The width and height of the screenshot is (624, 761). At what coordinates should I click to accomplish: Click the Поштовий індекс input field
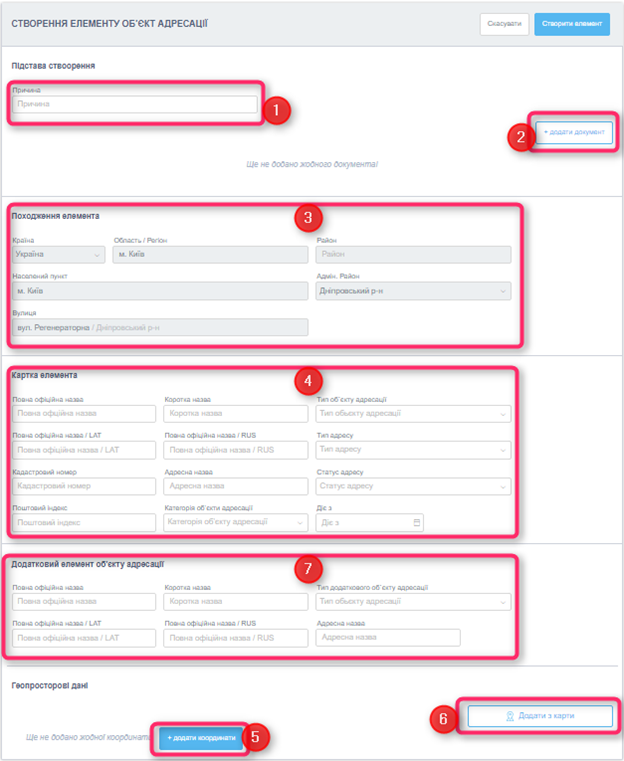click(x=84, y=522)
